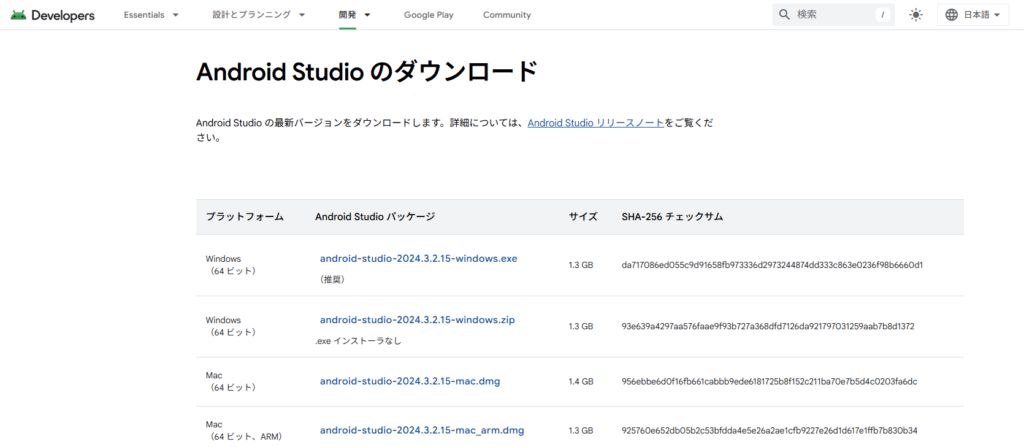1024x447 pixels.
Task: Open the Android Studio リリースノート link
Action: 596,123
